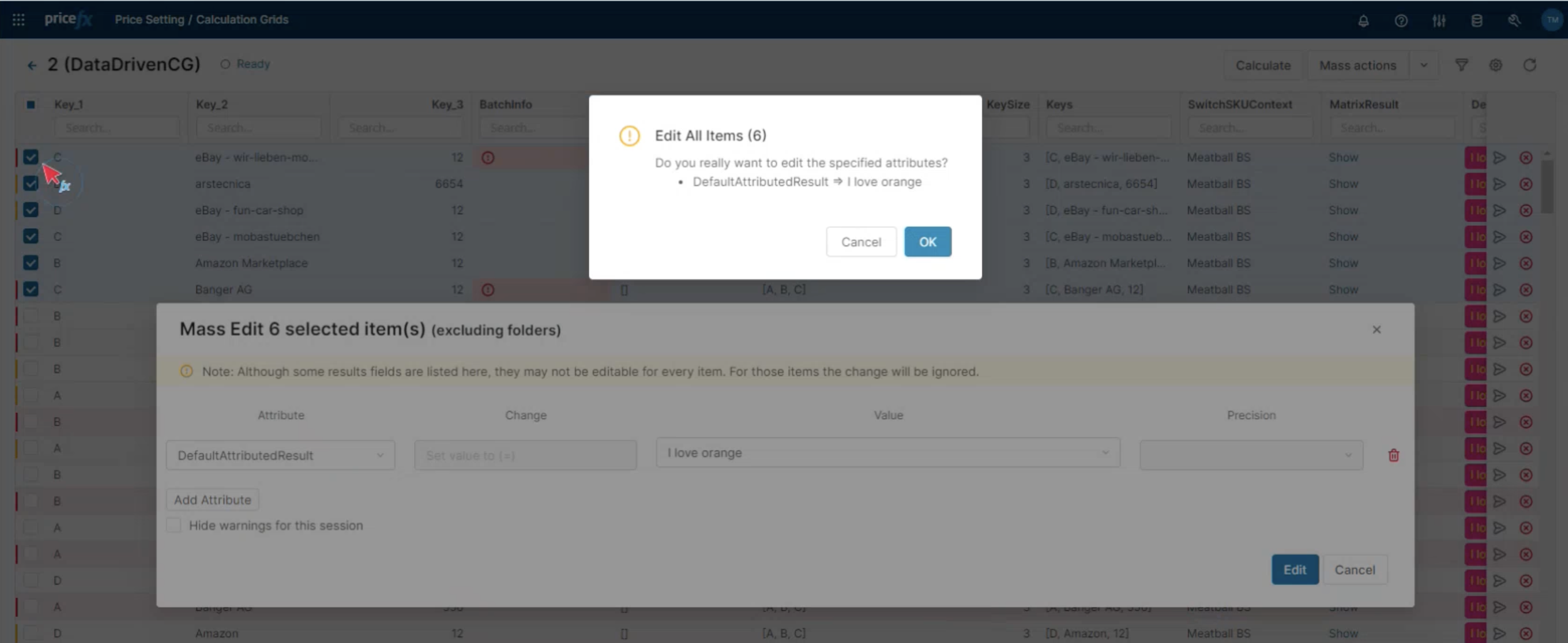Click Cancel in the Edit All Items dialog
The width and height of the screenshot is (1568, 643).
coord(860,242)
